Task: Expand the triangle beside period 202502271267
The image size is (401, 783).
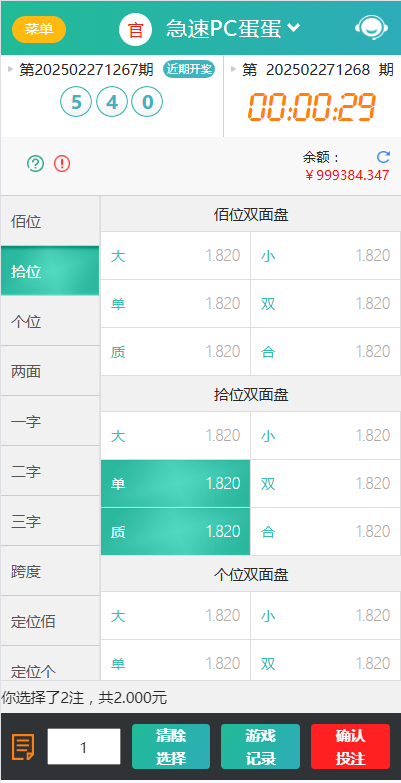Action: 11,69
